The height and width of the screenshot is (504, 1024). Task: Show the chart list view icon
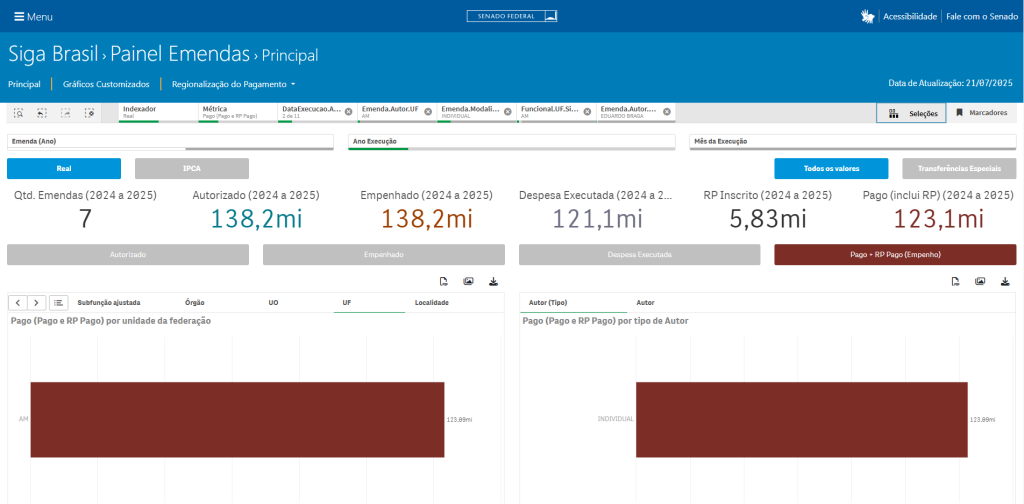click(x=59, y=302)
